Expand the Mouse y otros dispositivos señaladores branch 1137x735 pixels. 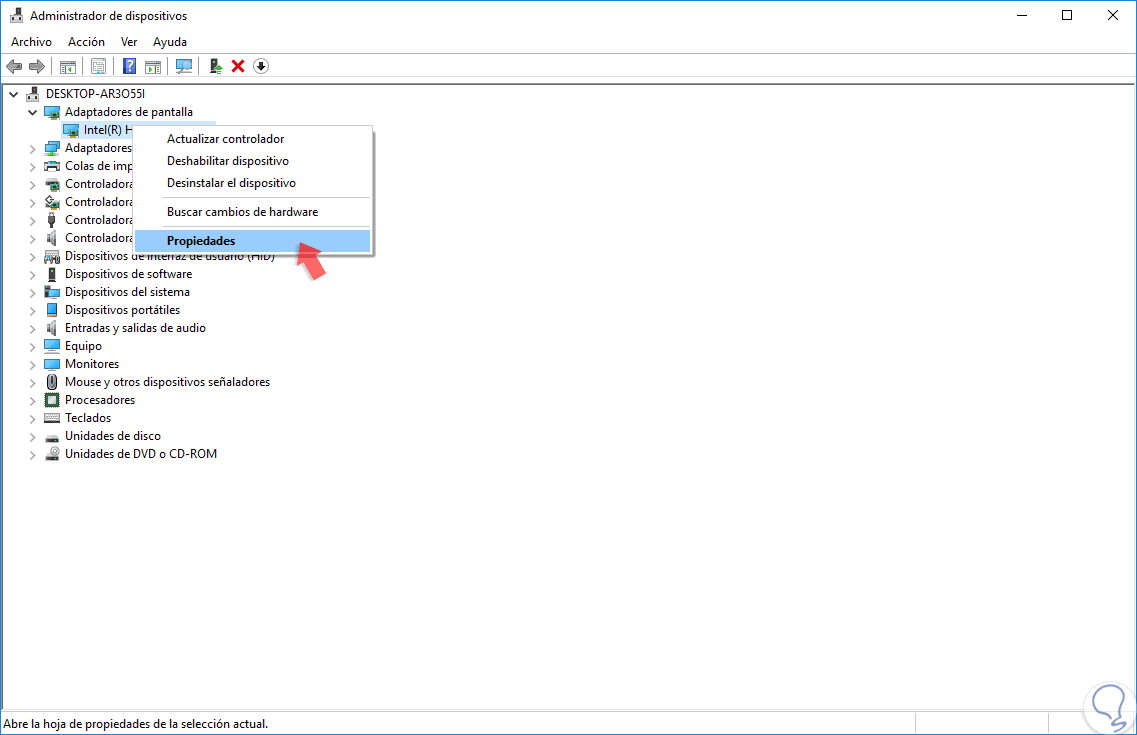(33, 383)
